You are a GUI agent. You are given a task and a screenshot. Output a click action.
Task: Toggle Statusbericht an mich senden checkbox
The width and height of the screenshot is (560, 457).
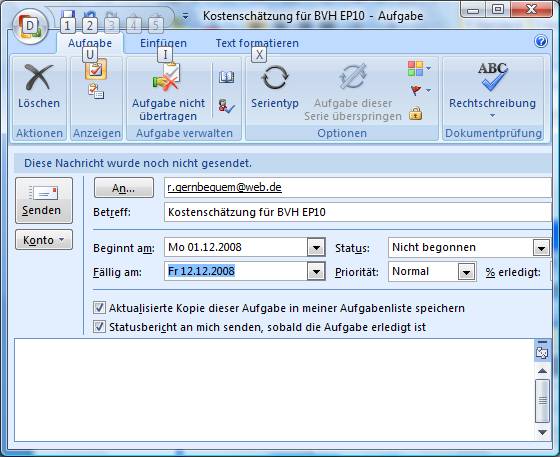coord(99,327)
